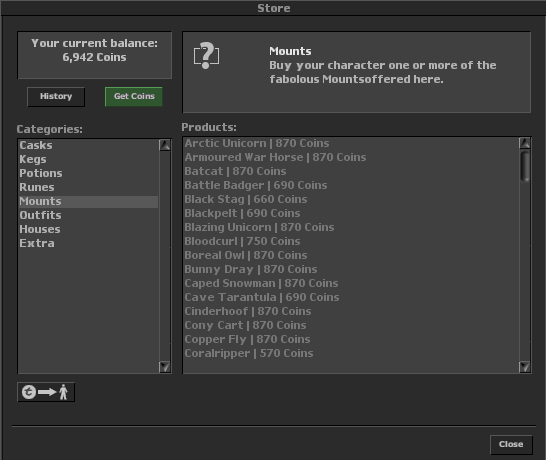Click the Categories list scroll up arrow

[165, 145]
